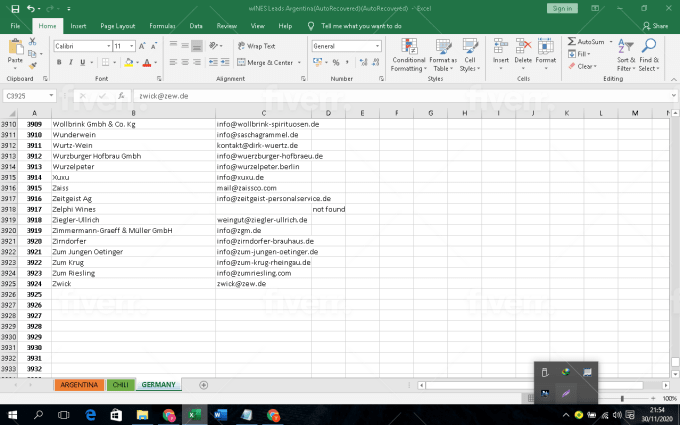Click the Share button
Viewport: 680px width, 425px height.
(655, 25)
